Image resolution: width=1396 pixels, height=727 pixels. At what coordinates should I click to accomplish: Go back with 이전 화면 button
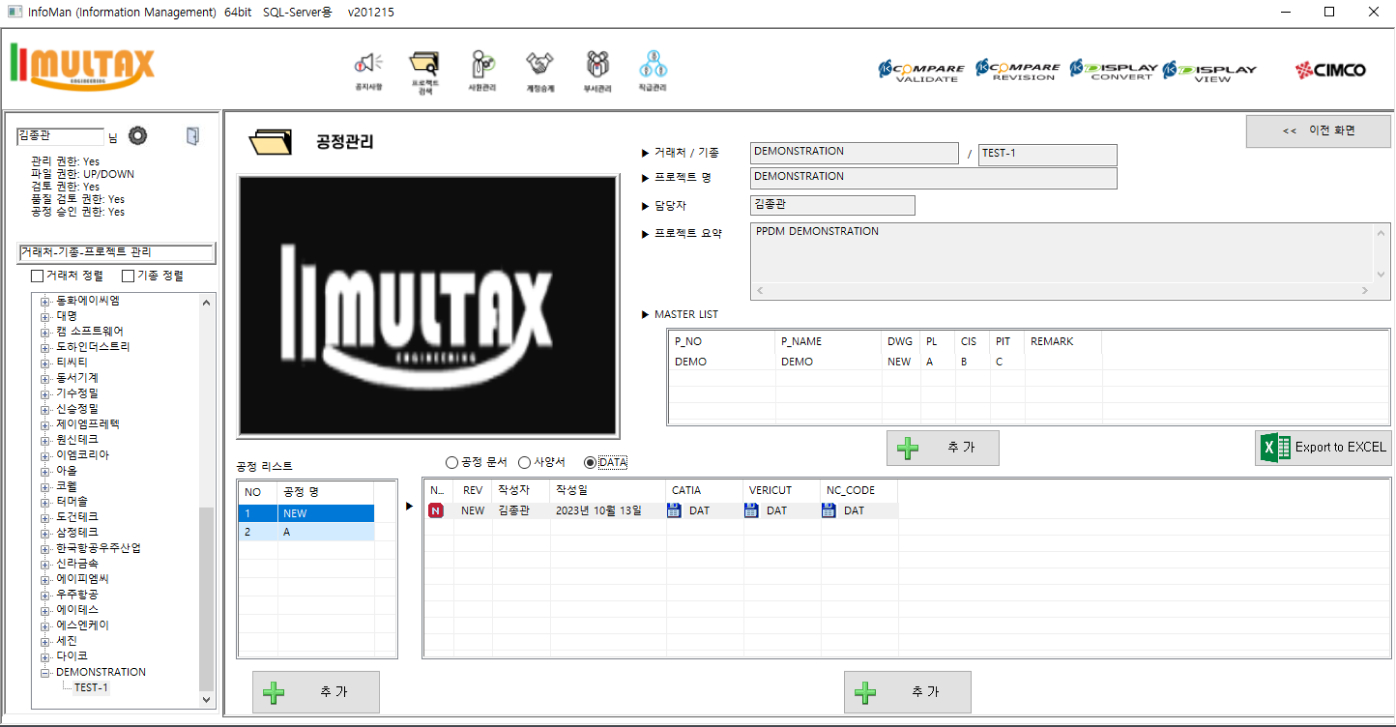(1318, 131)
